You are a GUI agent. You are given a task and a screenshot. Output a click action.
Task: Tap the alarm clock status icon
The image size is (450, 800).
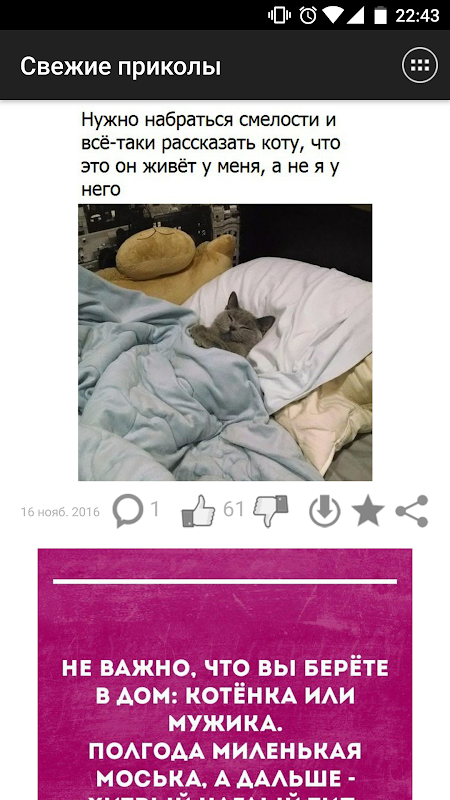click(x=308, y=15)
